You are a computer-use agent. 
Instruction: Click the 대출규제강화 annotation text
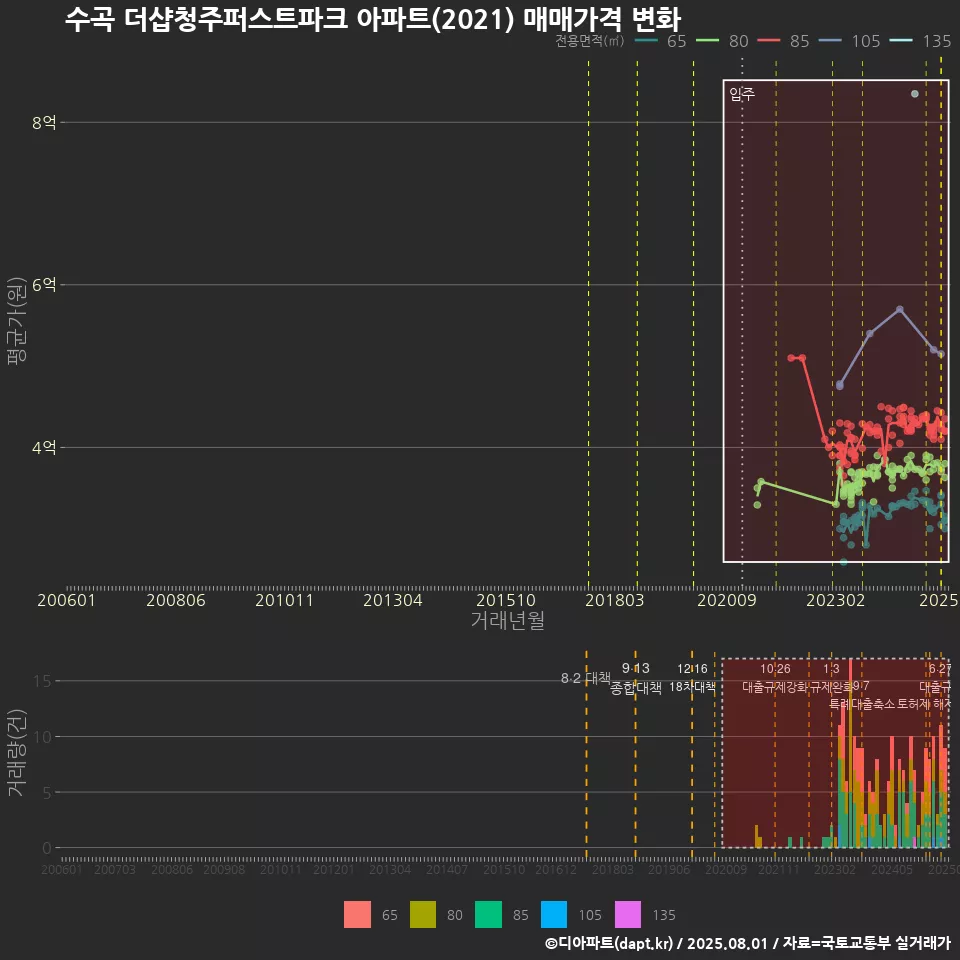[x=775, y=687]
